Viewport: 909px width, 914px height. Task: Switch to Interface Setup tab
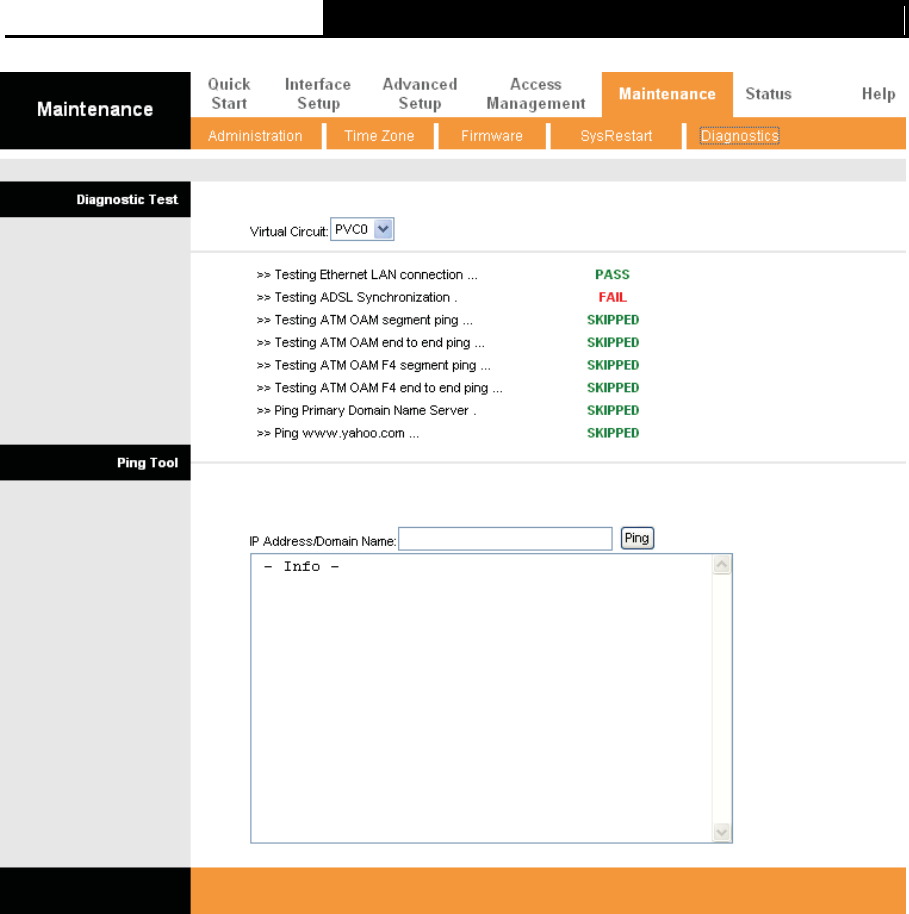[x=318, y=94]
